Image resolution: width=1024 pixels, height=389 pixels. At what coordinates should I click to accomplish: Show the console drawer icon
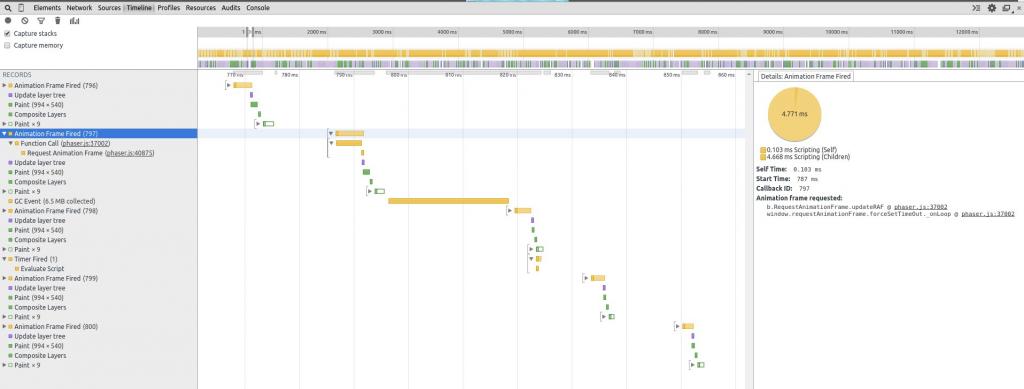tap(976, 8)
